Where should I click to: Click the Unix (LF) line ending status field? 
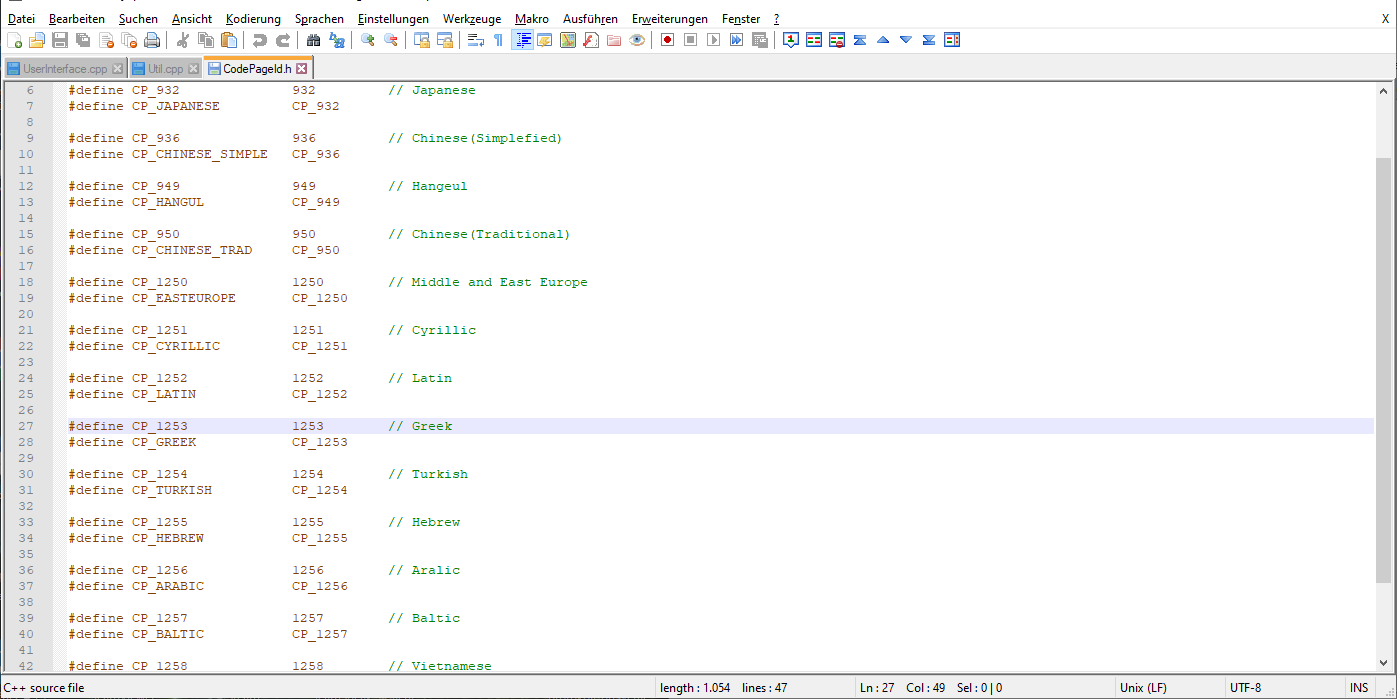[x=1169, y=688]
